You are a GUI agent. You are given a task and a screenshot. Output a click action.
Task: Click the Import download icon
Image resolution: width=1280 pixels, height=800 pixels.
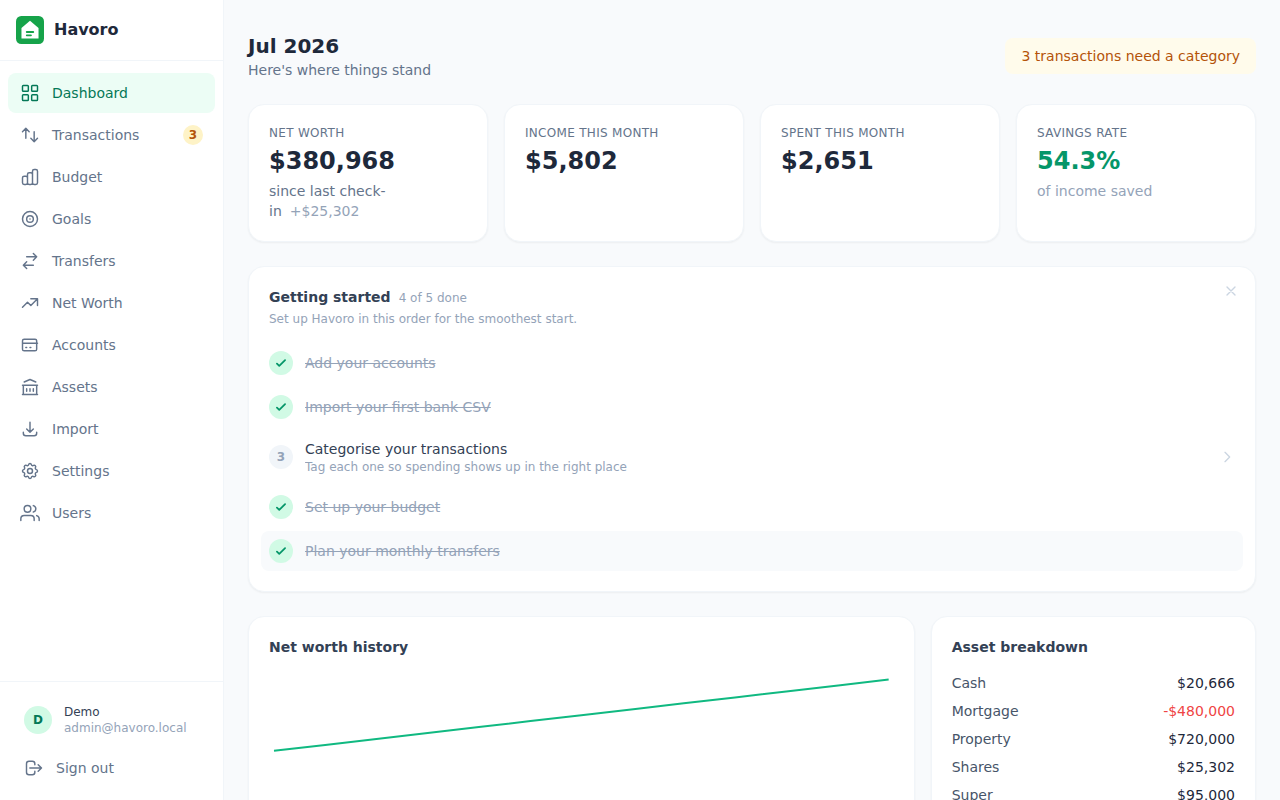pyautogui.click(x=30, y=429)
